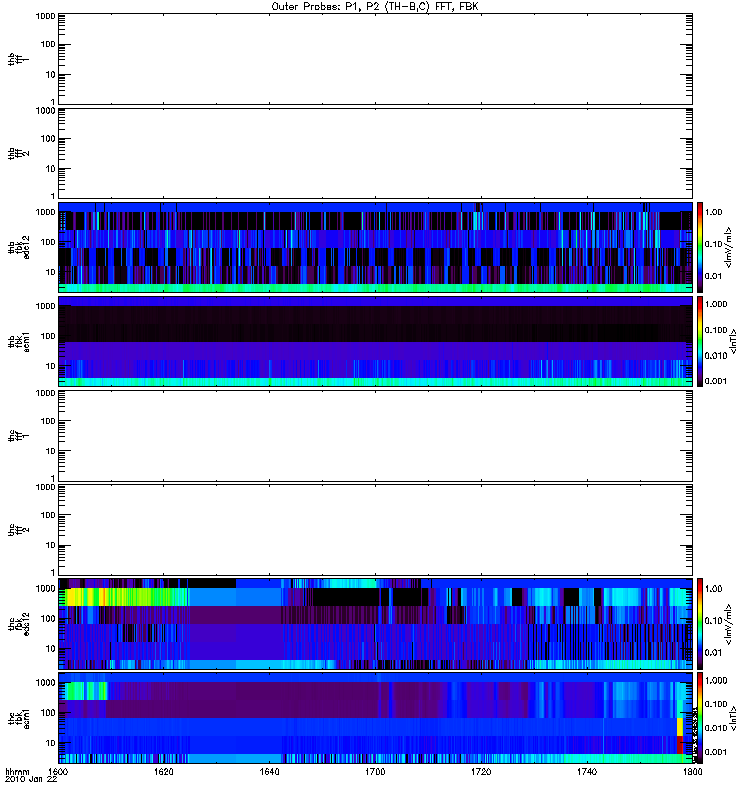Click the thb fbk edc12 spectrogram panel
This screenshot has width=750, height=800.
[x=375, y=247]
